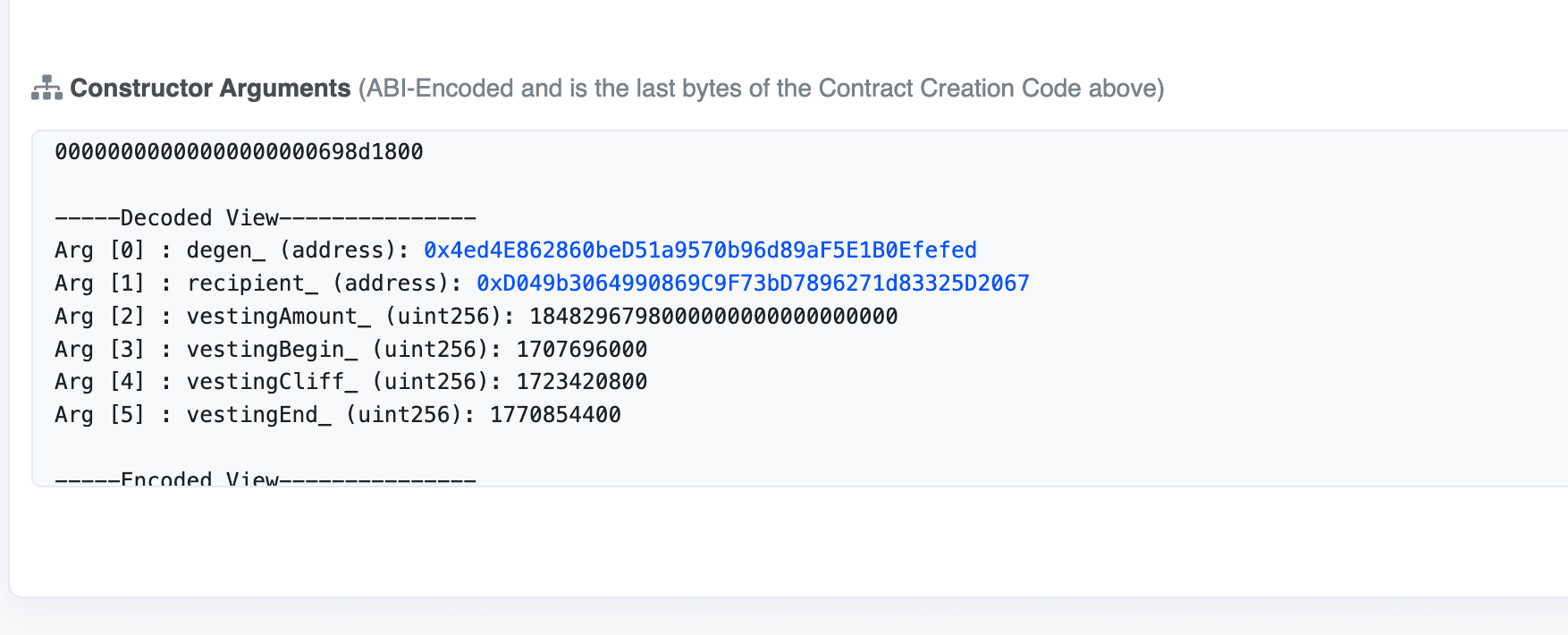Click the vestingCliff_ (uint256) parameter name
Image resolution: width=1568 pixels, height=635 pixels.
(x=344, y=382)
